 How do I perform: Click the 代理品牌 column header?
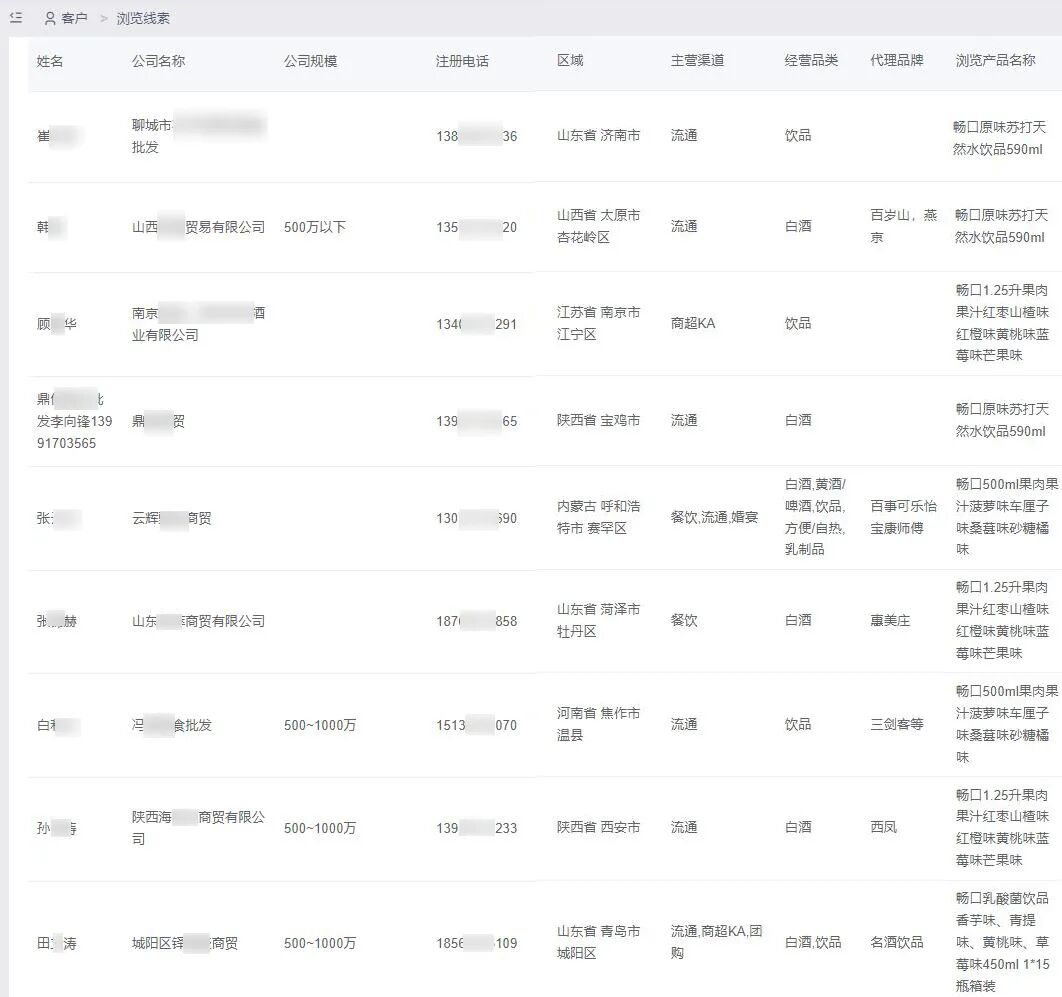[x=897, y=60]
